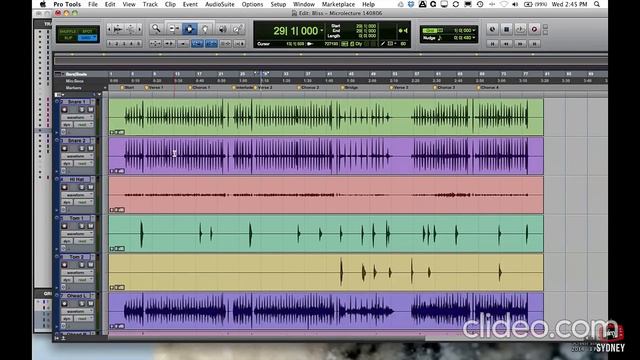Open the Marketplace menu
Viewport: 640px width, 360px height.
tap(338, 4)
